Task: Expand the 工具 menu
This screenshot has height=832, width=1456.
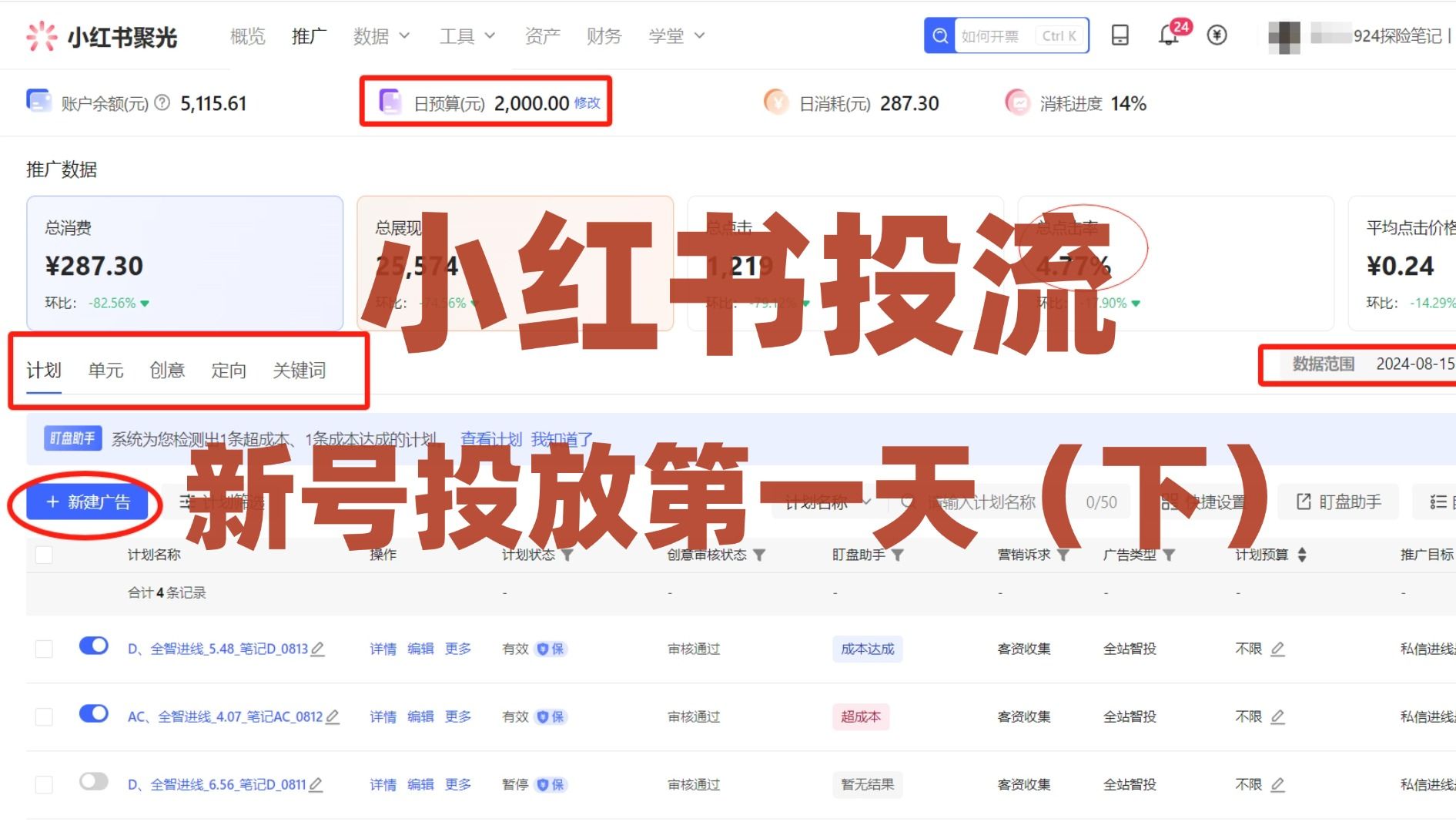Action: [x=467, y=36]
